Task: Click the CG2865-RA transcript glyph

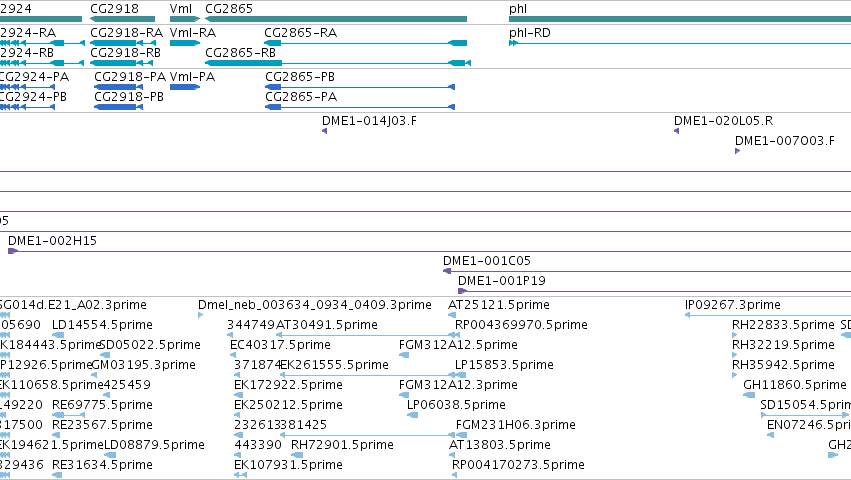Action: tap(365, 43)
